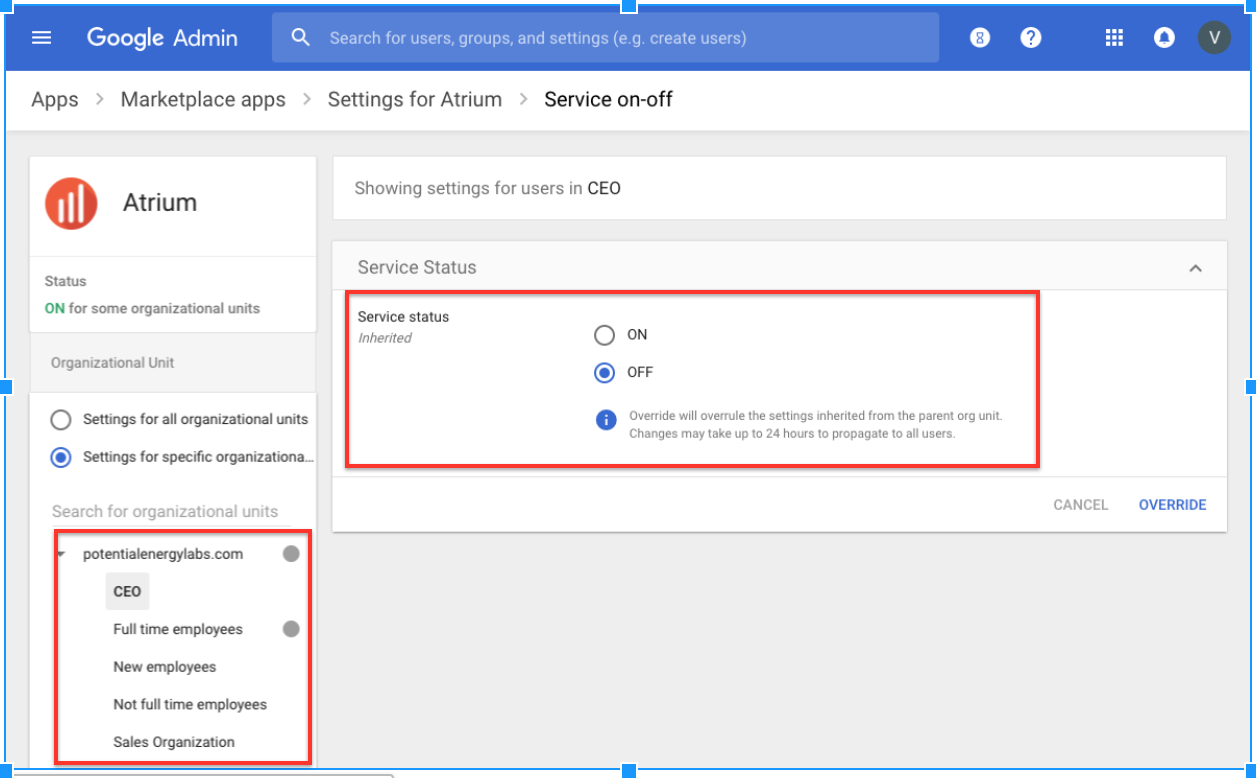
Task: Select the OFF service status option
Action: [x=604, y=373]
